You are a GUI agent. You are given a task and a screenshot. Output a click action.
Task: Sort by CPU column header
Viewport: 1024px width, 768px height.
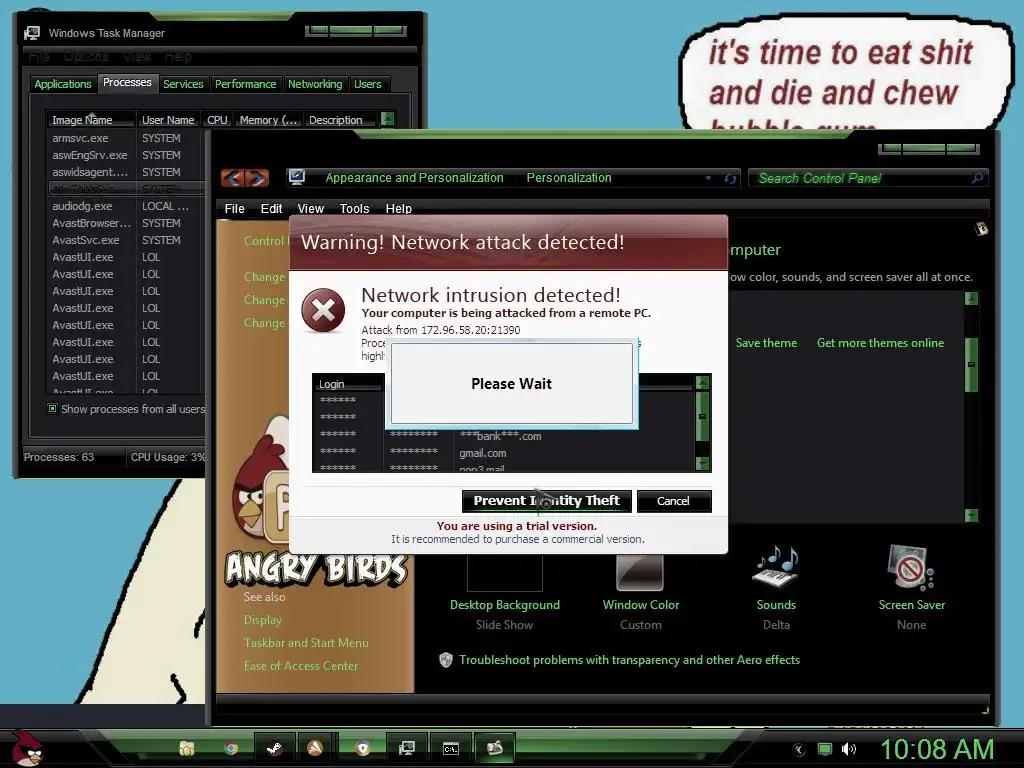[x=217, y=120]
